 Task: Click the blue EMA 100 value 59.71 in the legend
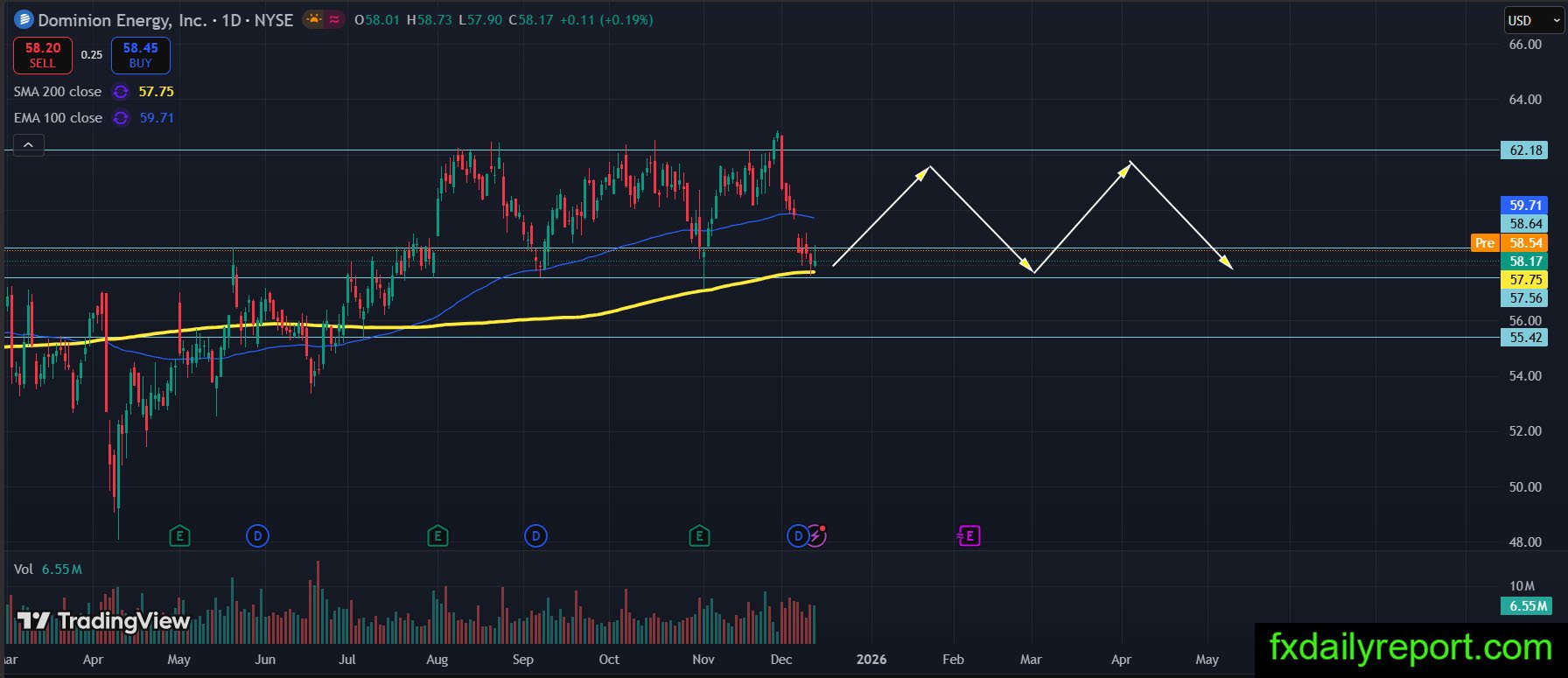[x=157, y=118]
